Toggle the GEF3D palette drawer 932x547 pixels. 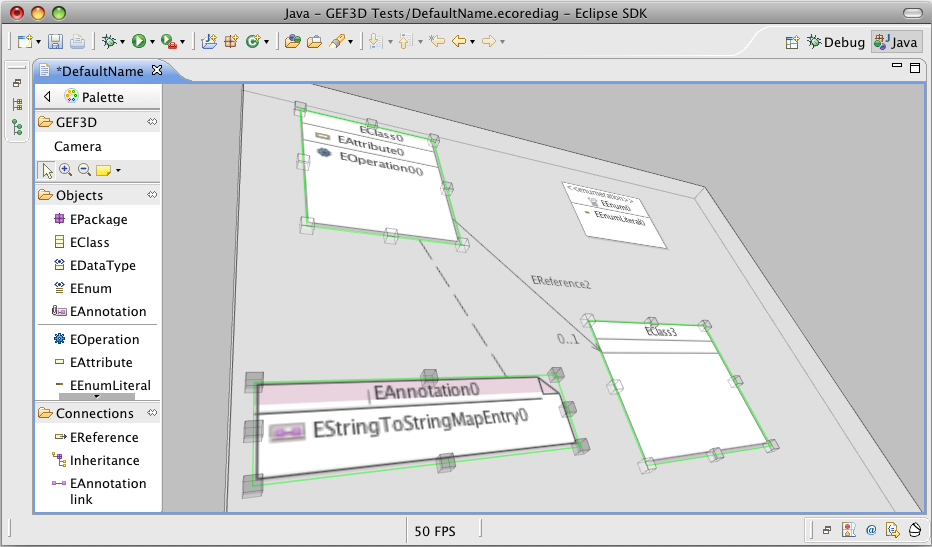(x=97, y=122)
